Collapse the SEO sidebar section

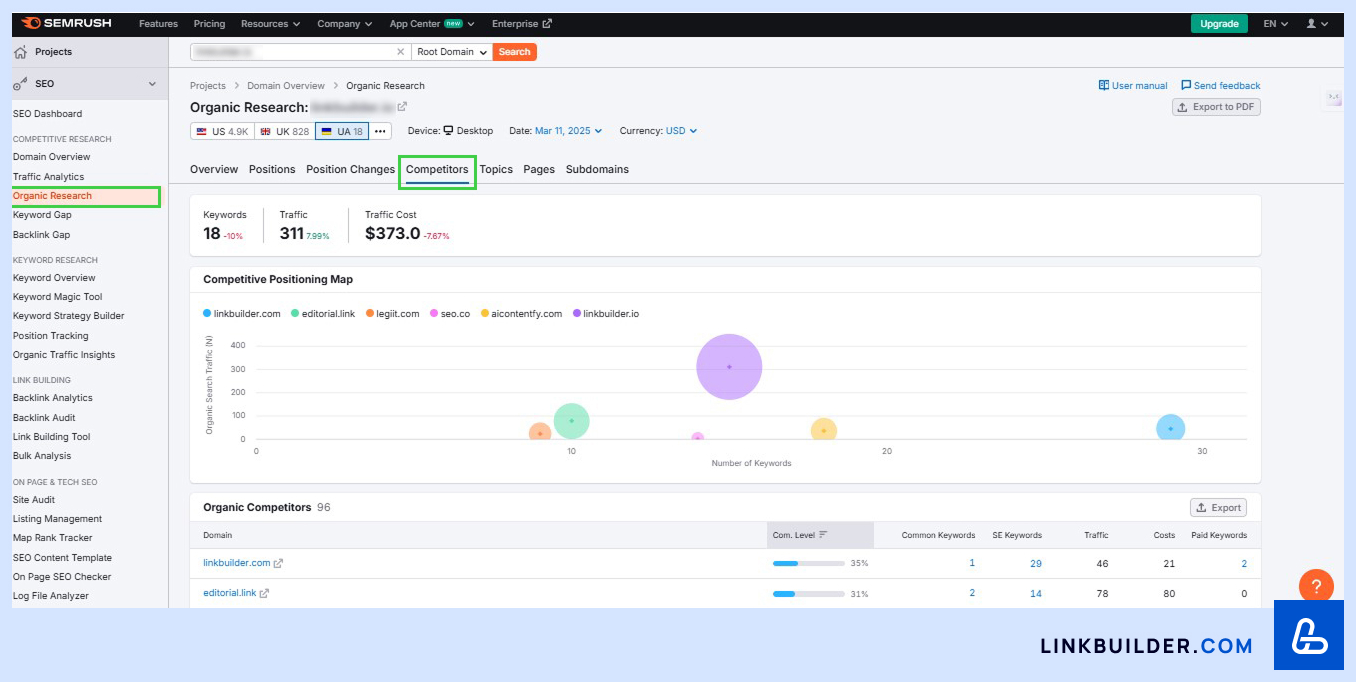[152, 85]
